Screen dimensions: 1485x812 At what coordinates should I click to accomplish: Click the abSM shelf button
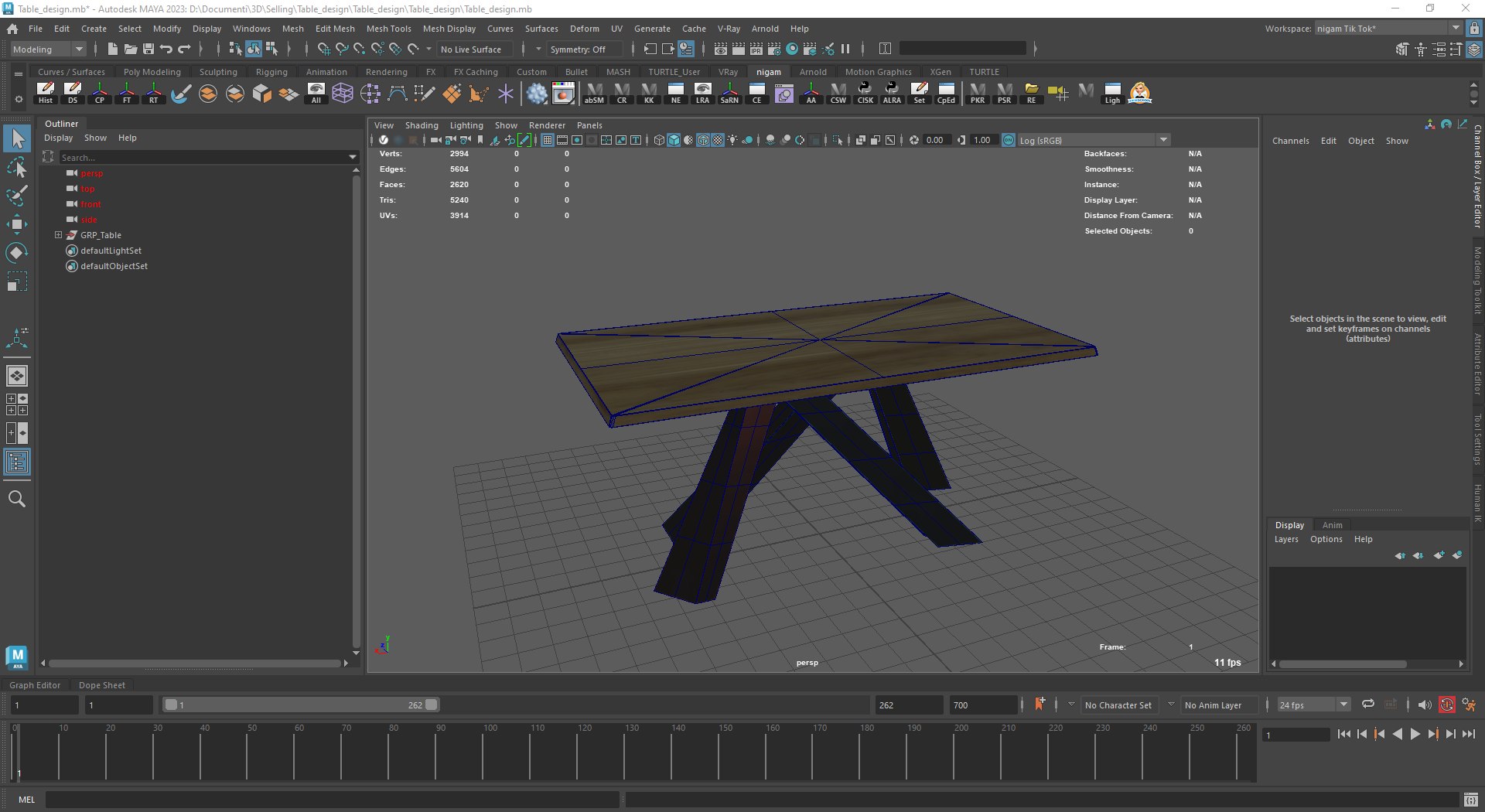(x=594, y=93)
